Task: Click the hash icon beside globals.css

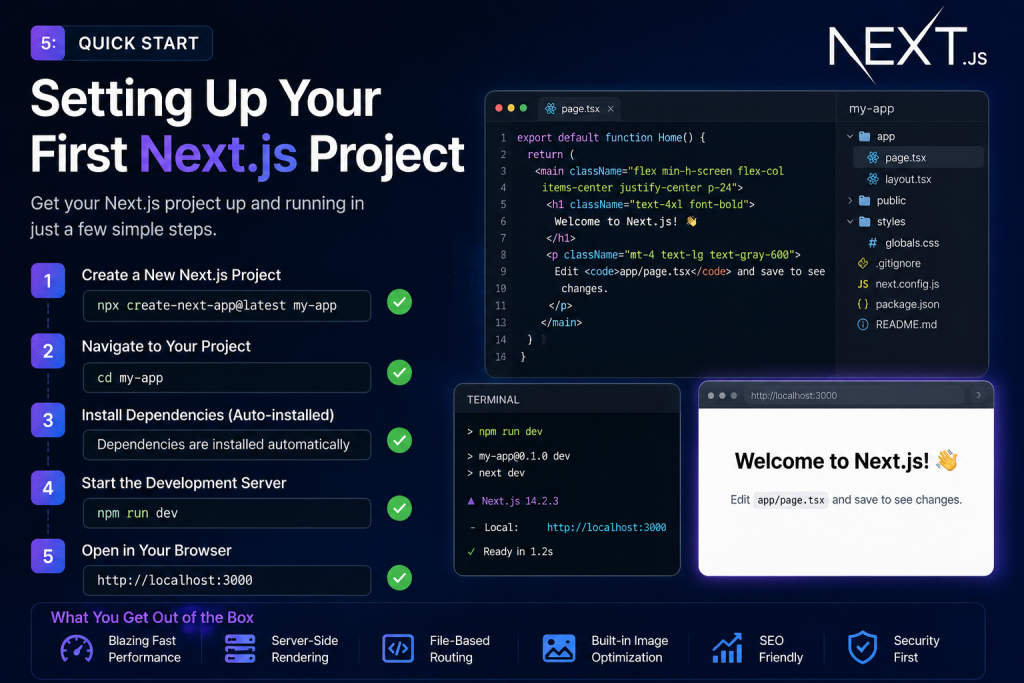Action: pos(872,243)
